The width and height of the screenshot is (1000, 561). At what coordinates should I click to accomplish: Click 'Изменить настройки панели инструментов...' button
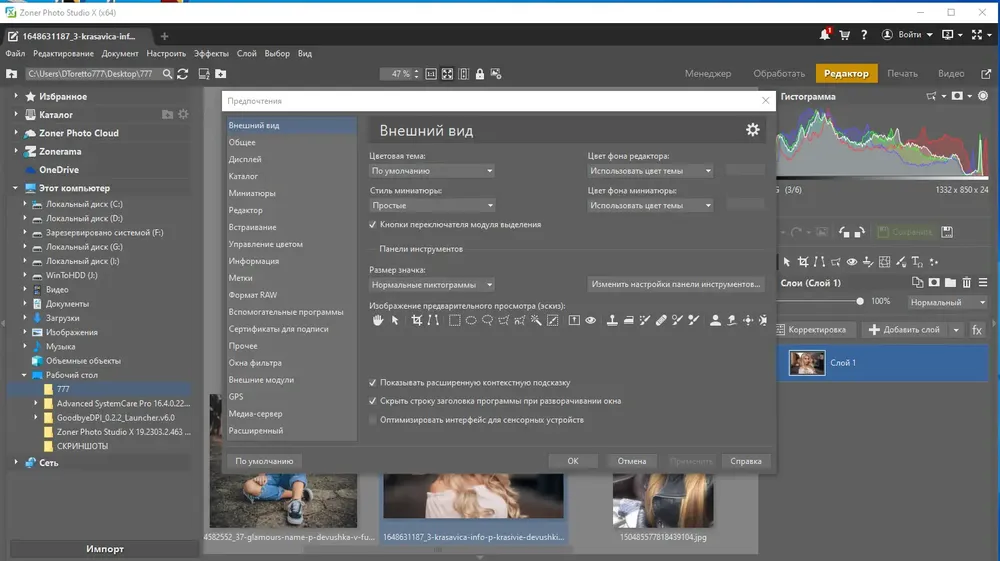tap(676, 284)
